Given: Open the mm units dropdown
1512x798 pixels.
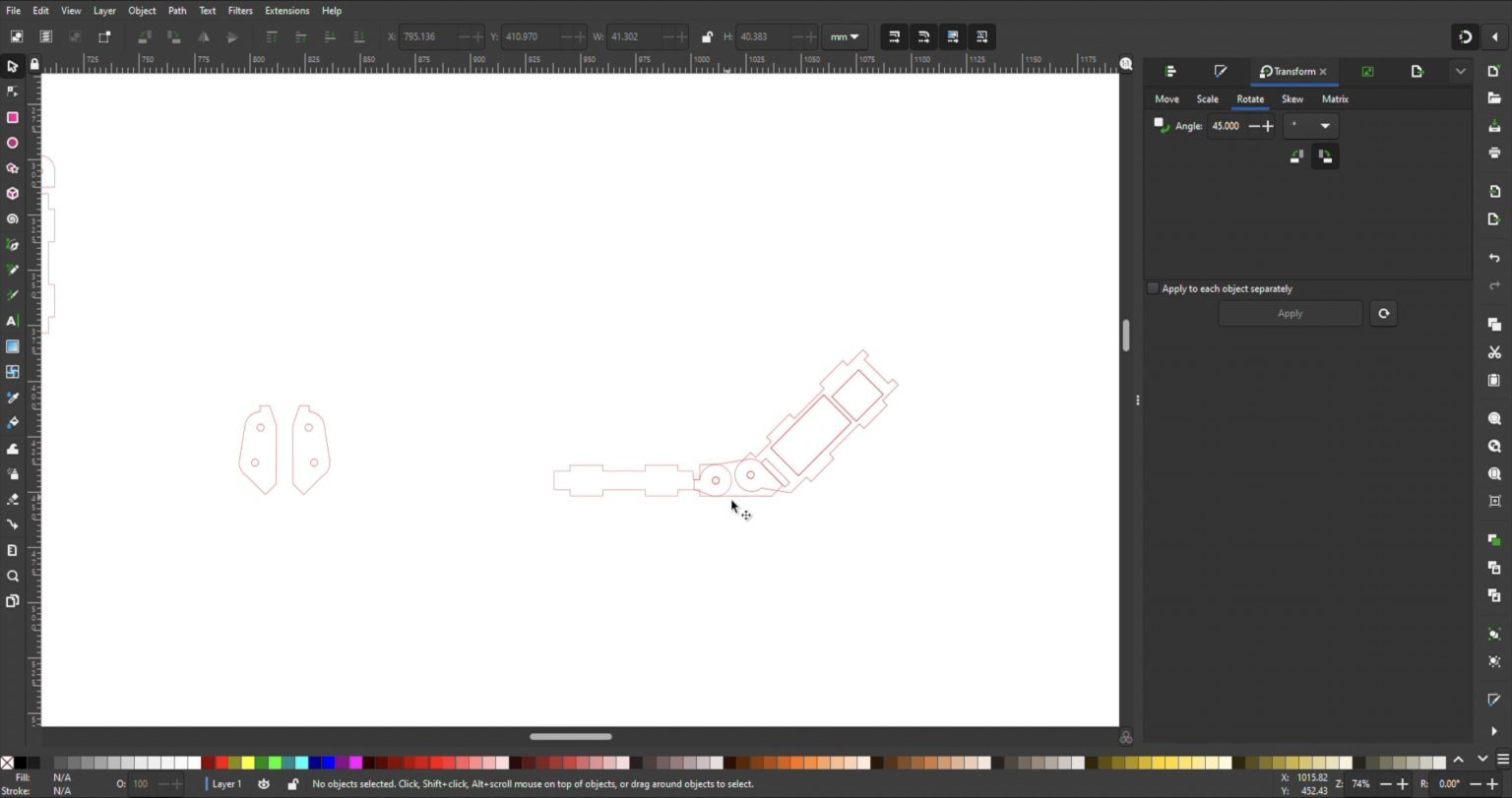Looking at the screenshot, I should pos(844,37).
